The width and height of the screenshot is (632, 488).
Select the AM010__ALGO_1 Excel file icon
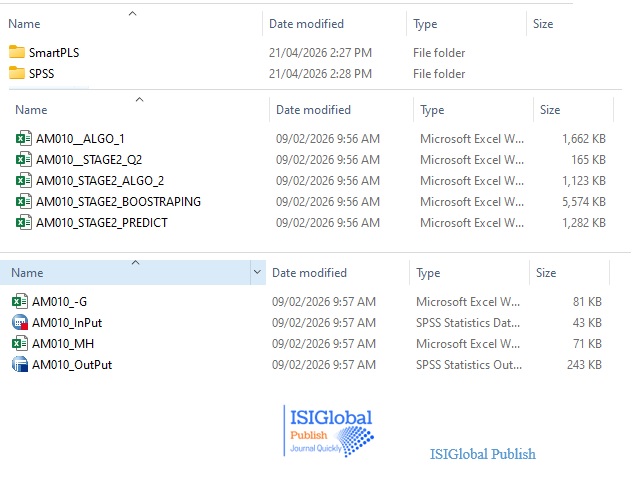coord(24,139)
